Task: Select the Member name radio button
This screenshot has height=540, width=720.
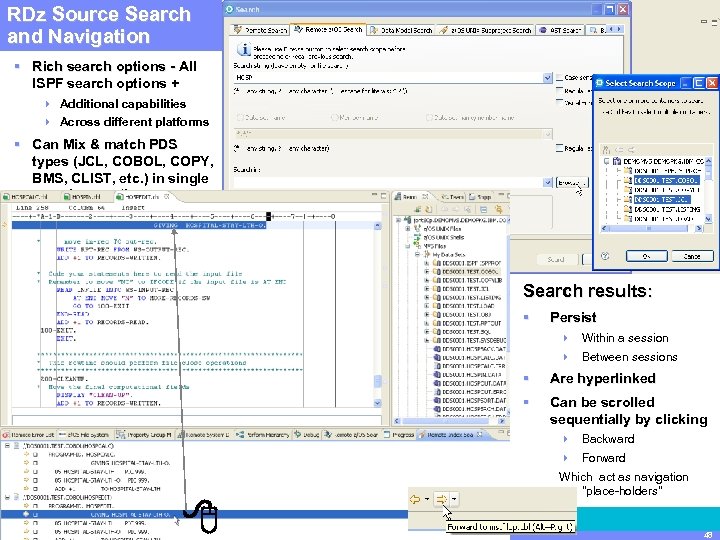Action: pos(334,118)
